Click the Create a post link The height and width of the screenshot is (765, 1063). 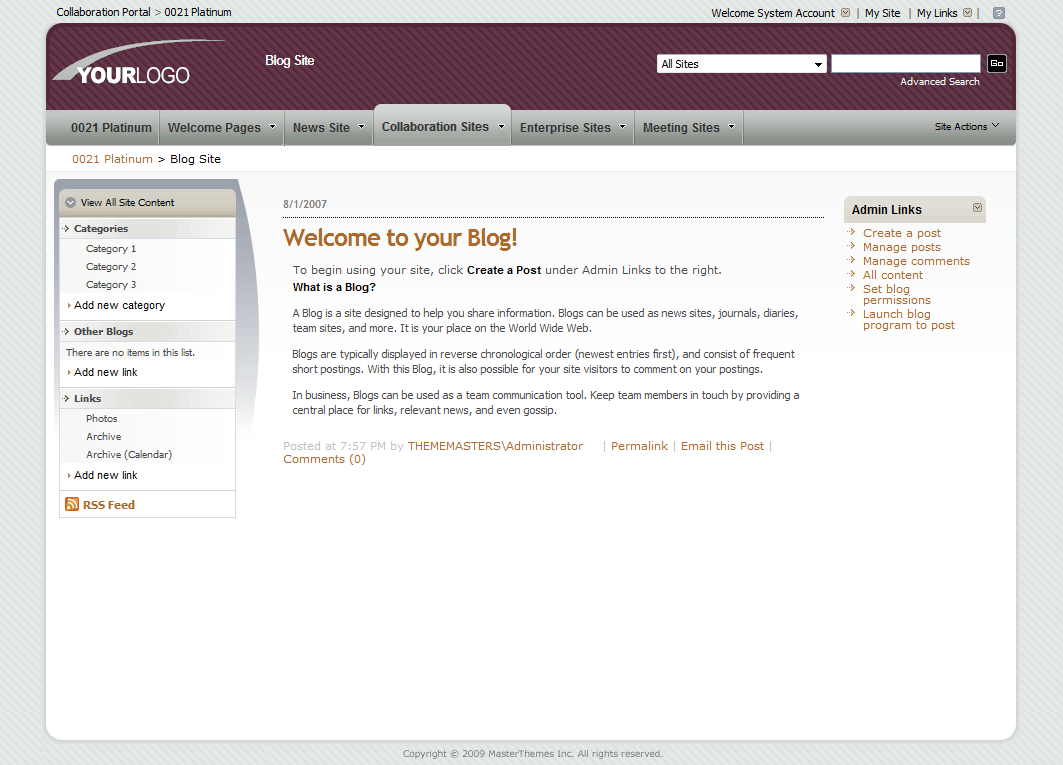pyautogui.click(x=901, y=232)
